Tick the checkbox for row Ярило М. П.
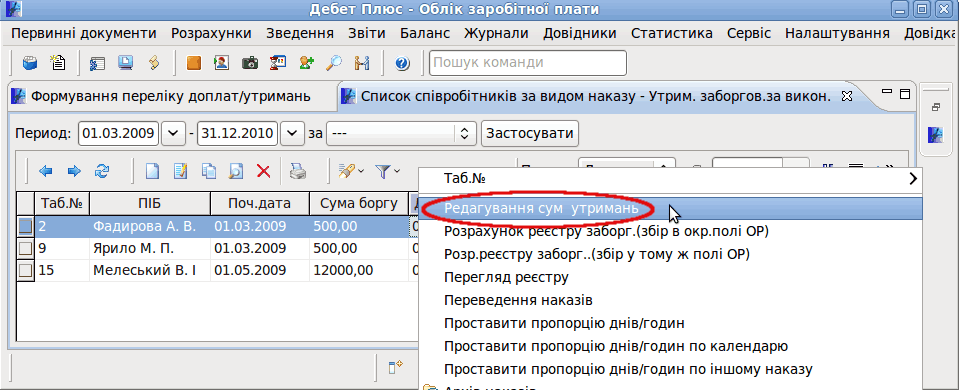The width and height of the screenshot is (959, 390). pos(25,248)
